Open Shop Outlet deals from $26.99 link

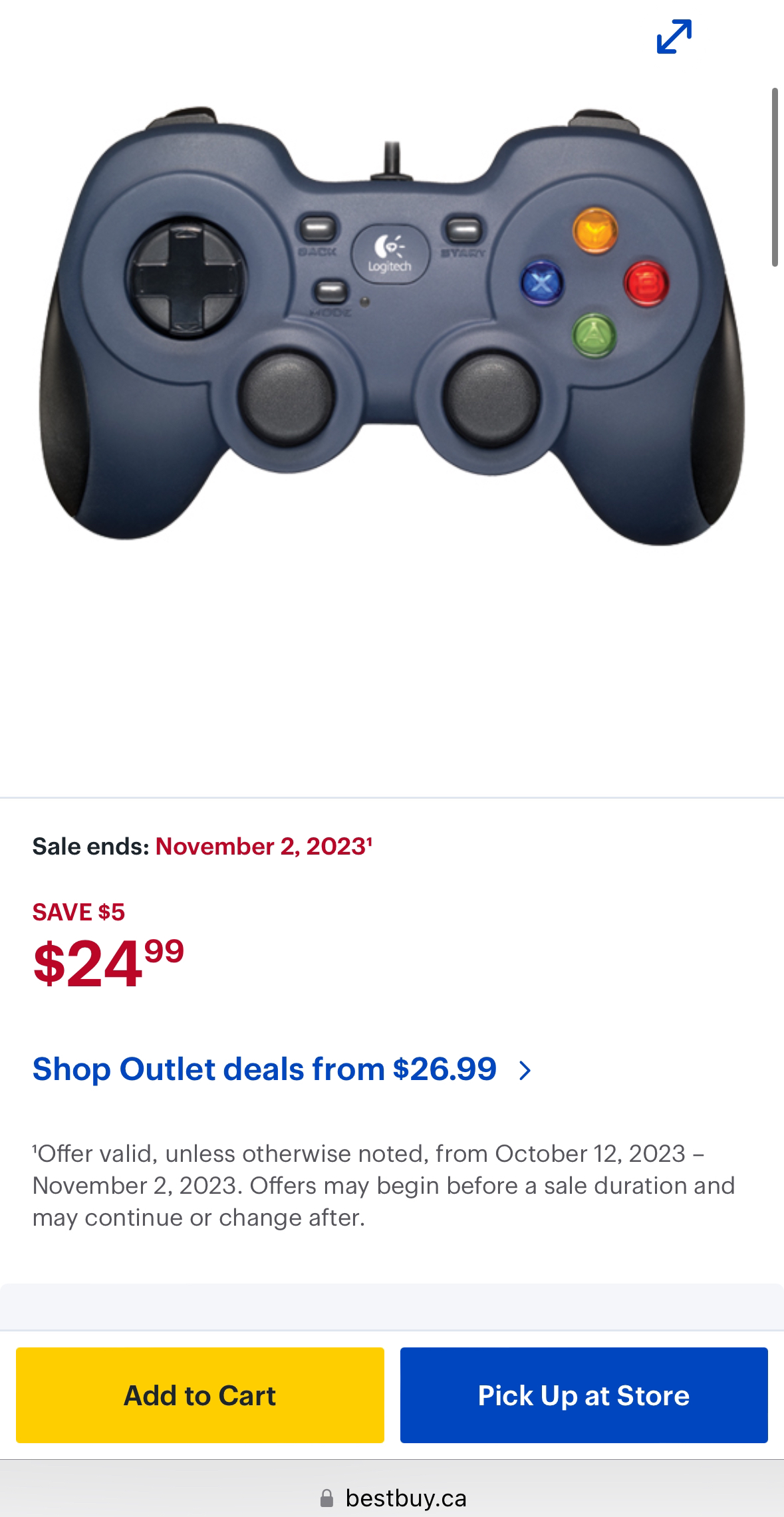point(265,1069)
